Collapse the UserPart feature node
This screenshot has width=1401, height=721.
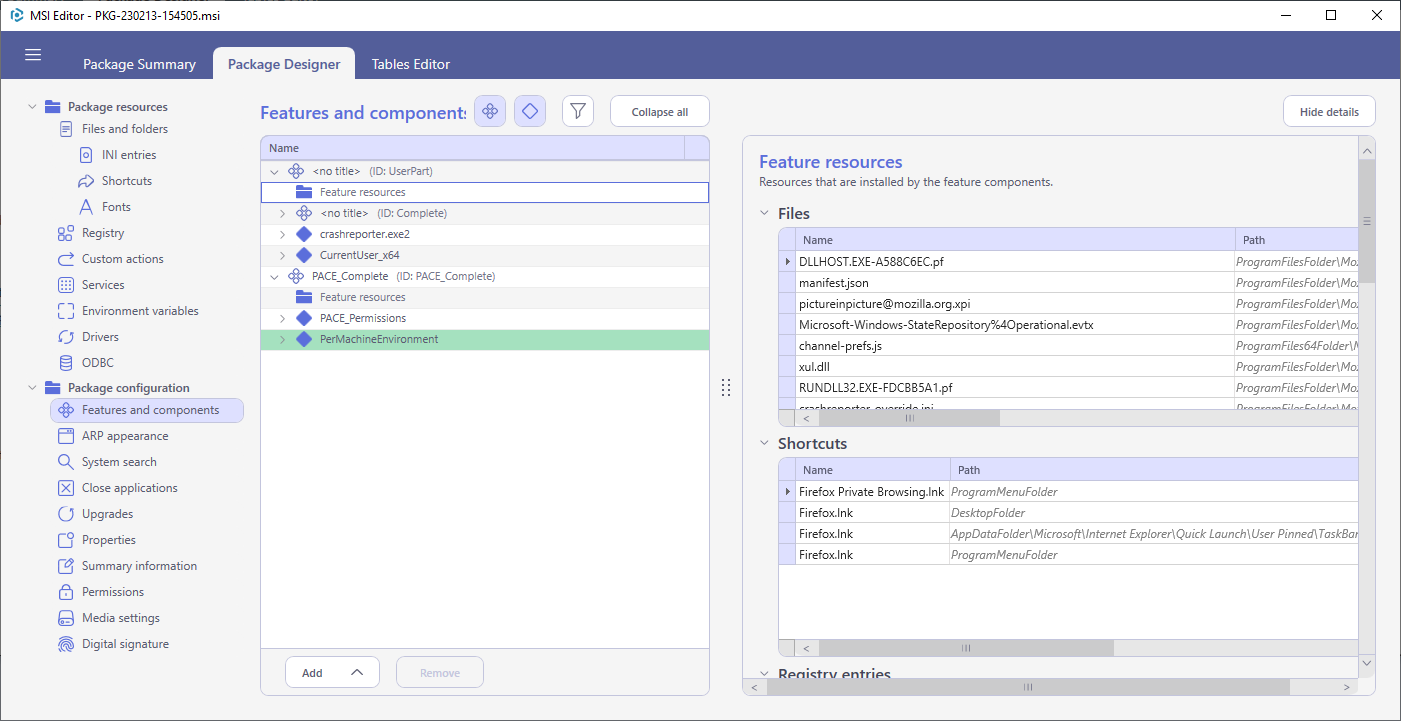(274, 171)
